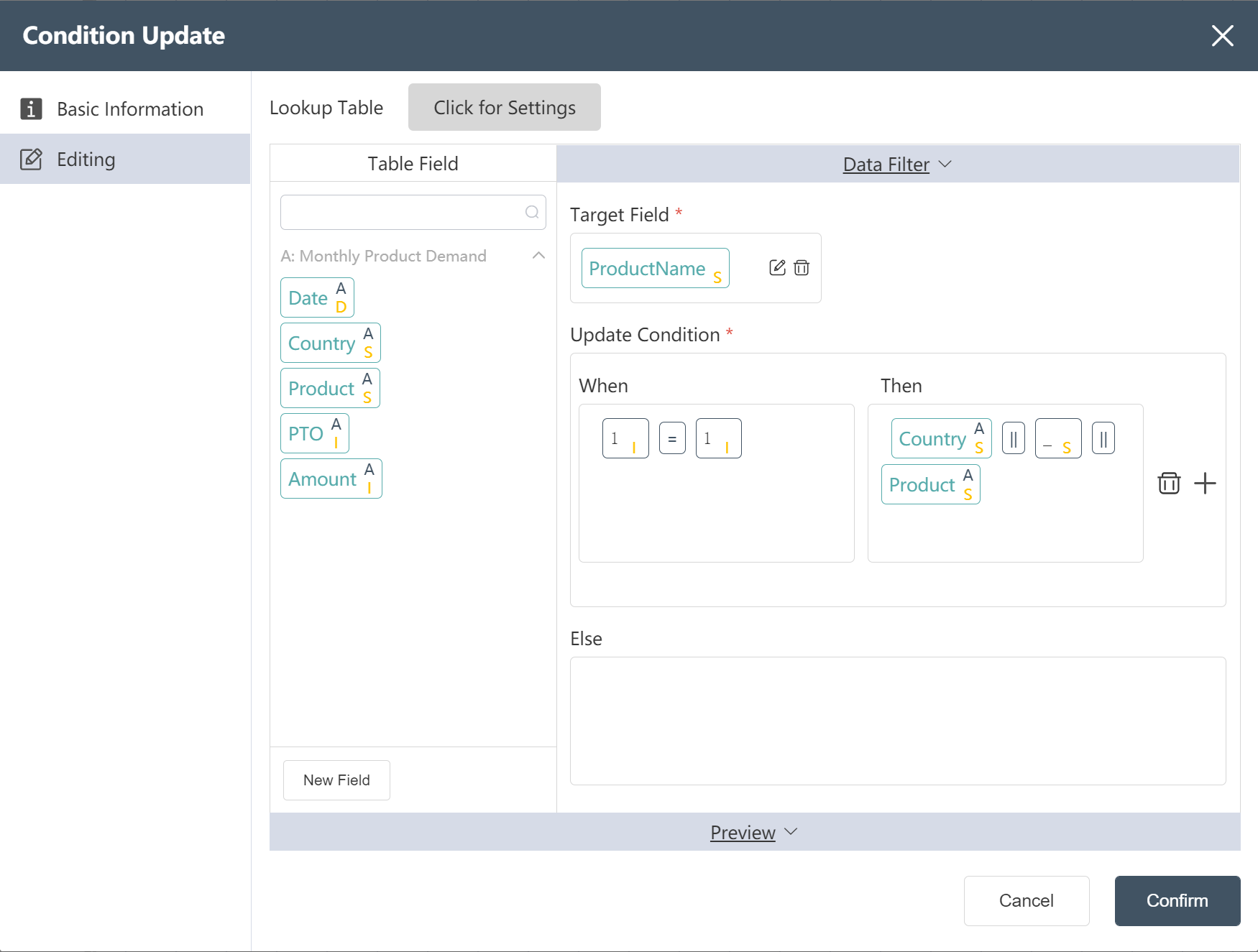
Task: Confirm the condition update
Action: tap(1177, 901)
